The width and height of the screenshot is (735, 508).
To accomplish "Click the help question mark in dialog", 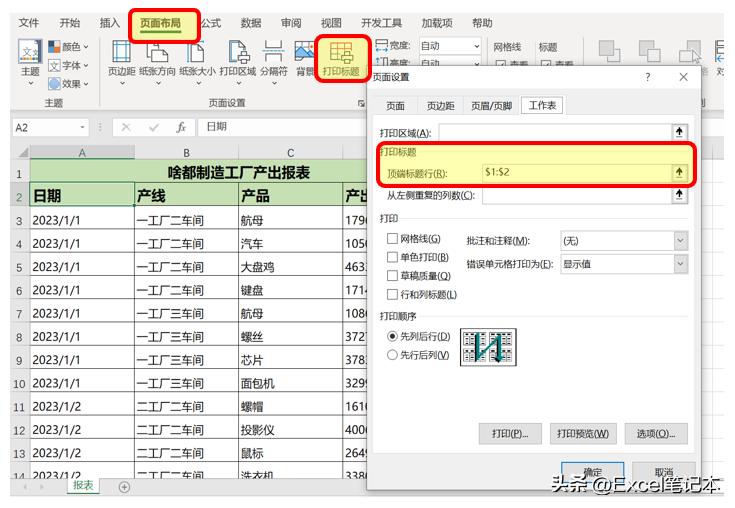I will point(647,77).
